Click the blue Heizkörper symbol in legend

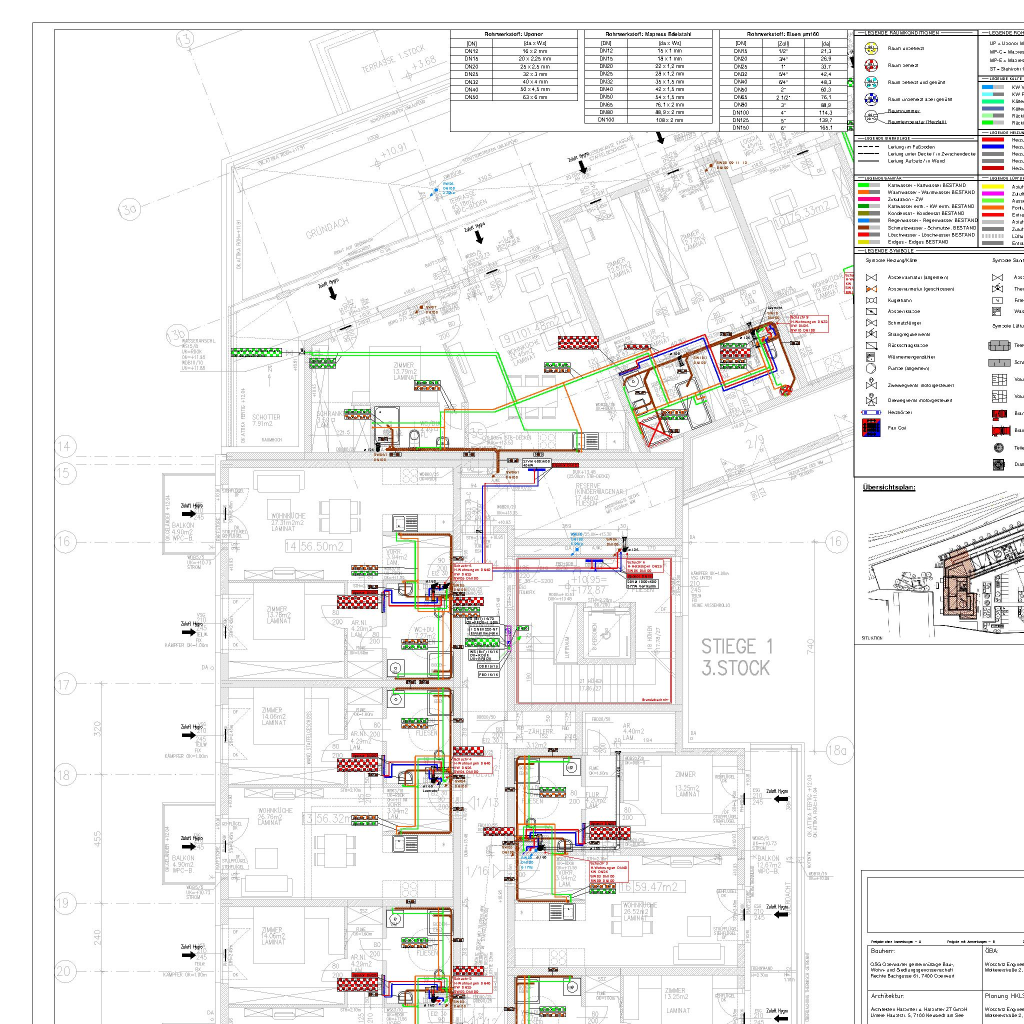click(x=871, y=413)
